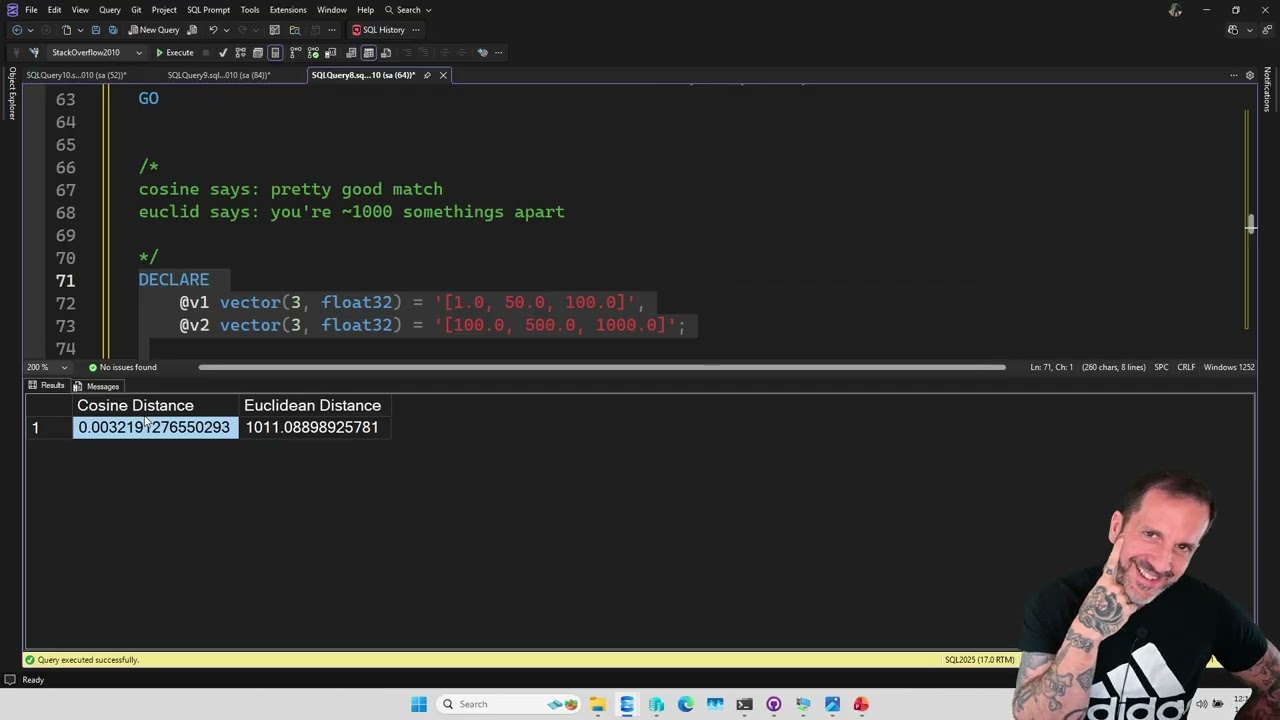Image resolution: width=1280 pixels, height=720 pixels.
Task: Click the Display Estimated Execution Plan icon
Action: point(240,52)
